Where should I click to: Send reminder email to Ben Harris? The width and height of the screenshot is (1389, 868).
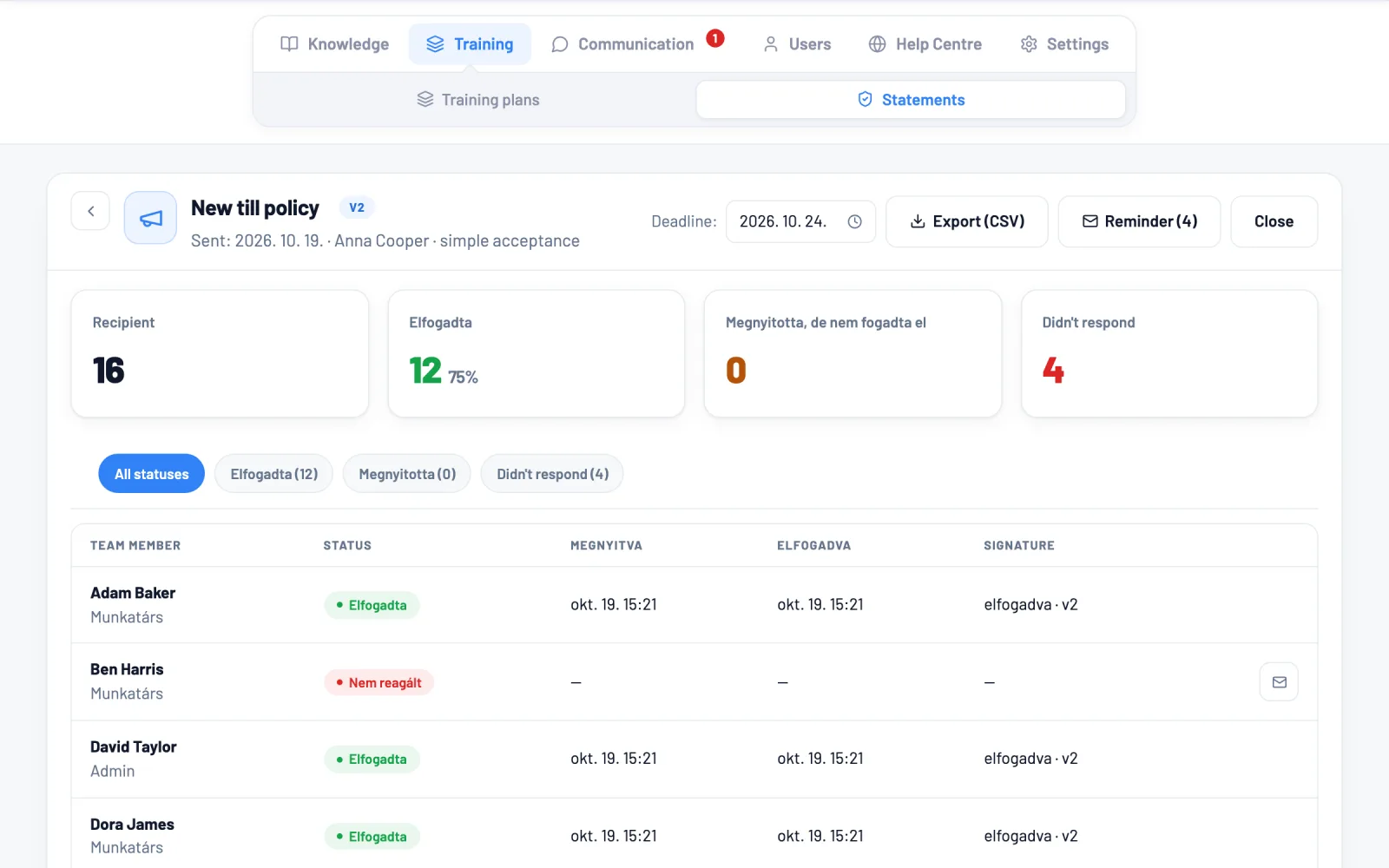coord(1279,682)
